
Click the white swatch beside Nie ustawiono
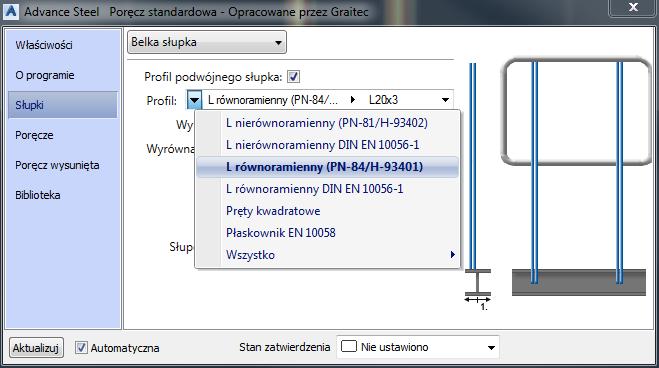pyautogui.click(x=348, y=347)
